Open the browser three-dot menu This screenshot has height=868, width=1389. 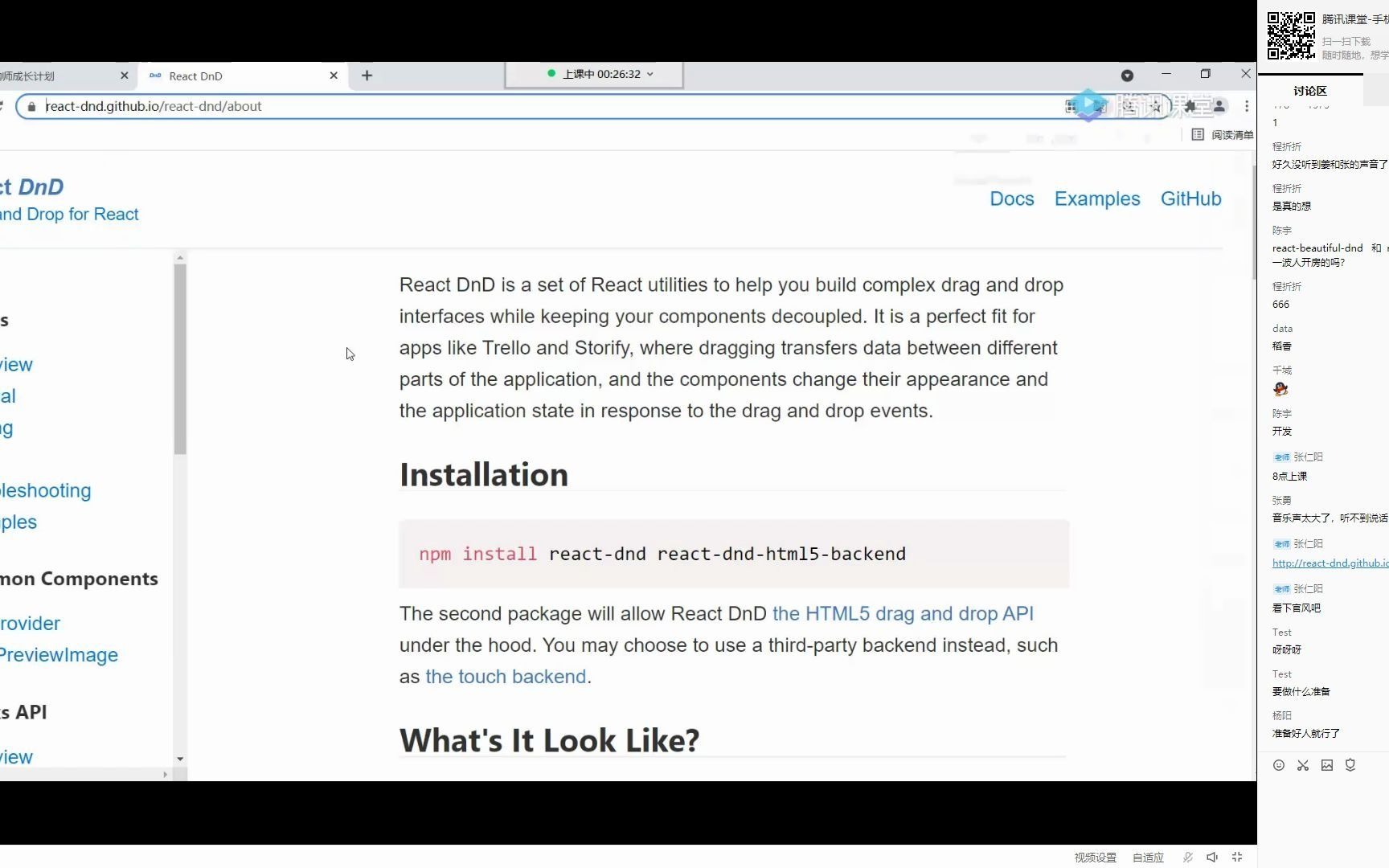click(1247, 106)
